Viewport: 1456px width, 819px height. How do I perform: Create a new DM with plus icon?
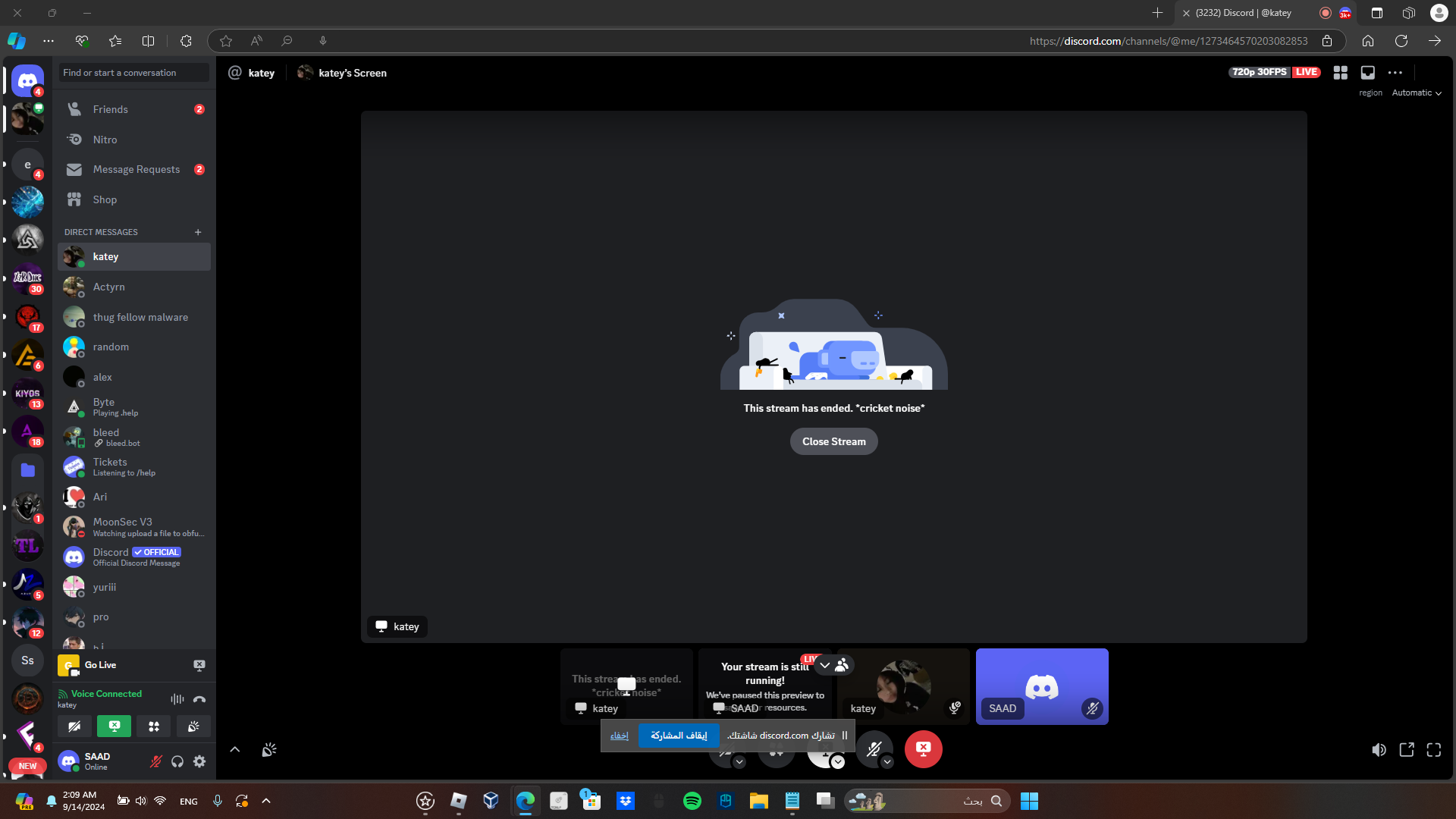pyautogui.click(x=198, y=232)
